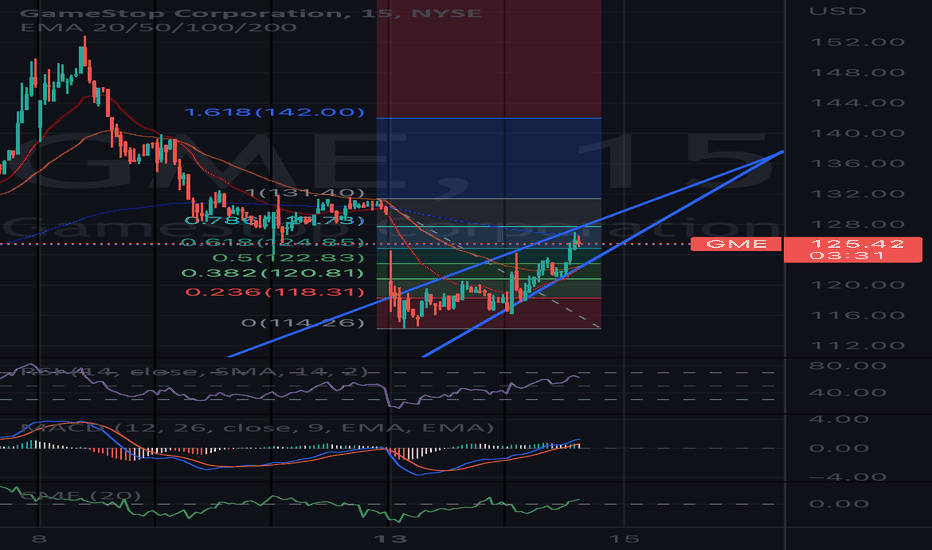
Task: Click the 140.00 price axis value
Action: [858, 133]
